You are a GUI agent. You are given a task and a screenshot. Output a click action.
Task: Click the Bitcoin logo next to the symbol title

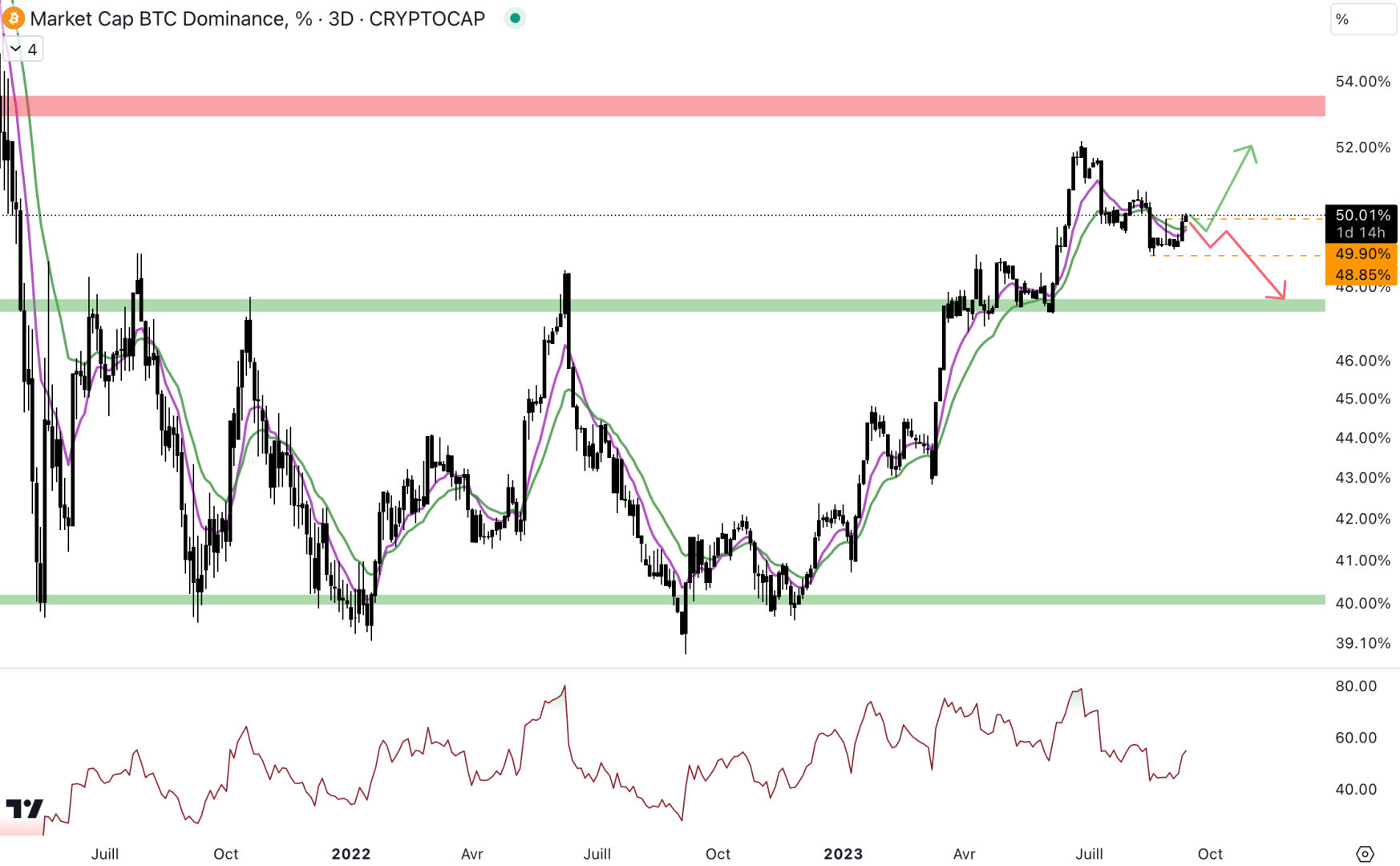(13, 18)
